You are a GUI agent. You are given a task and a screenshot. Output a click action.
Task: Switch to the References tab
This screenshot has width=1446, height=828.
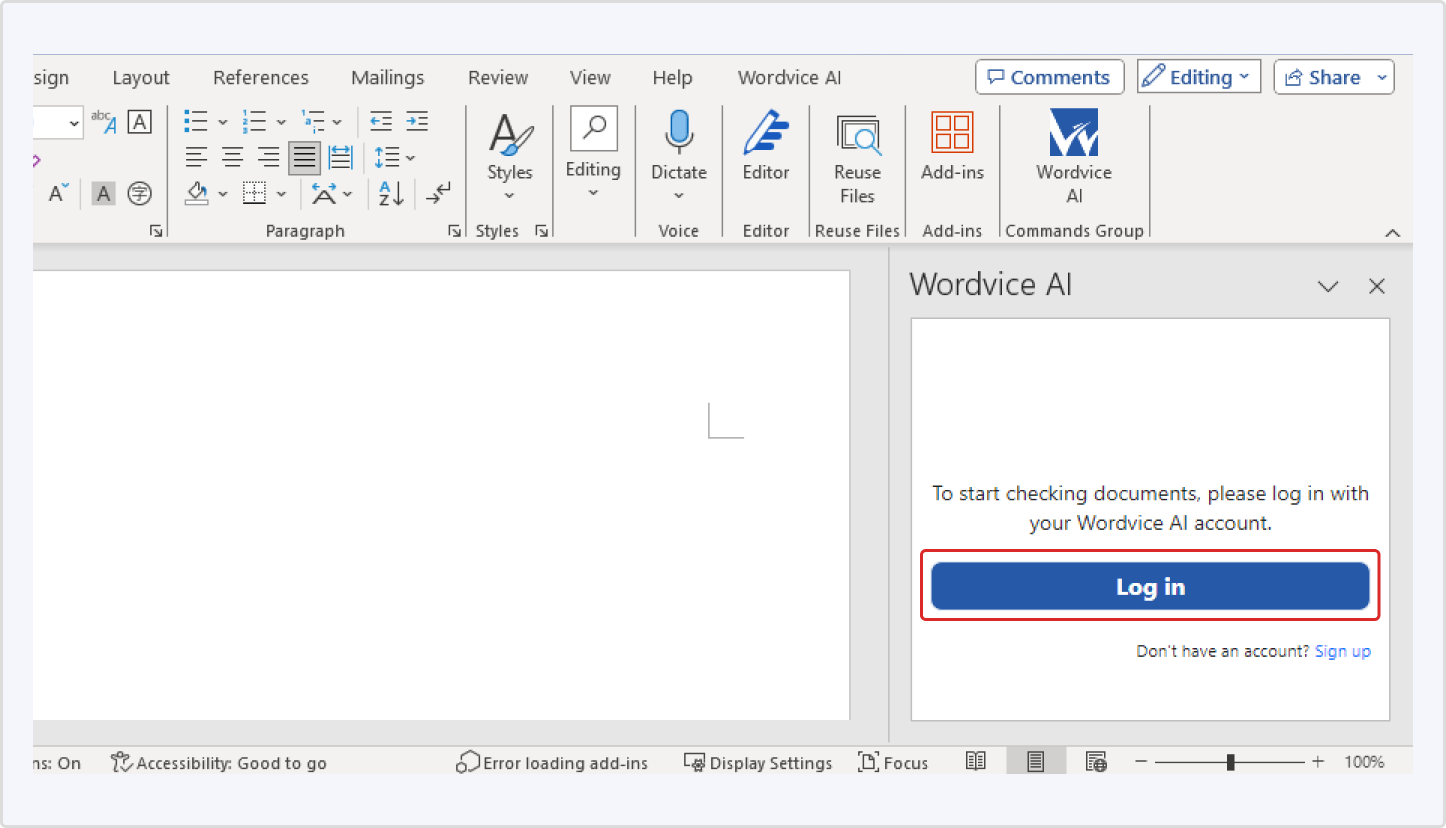[x=260, y=77]
